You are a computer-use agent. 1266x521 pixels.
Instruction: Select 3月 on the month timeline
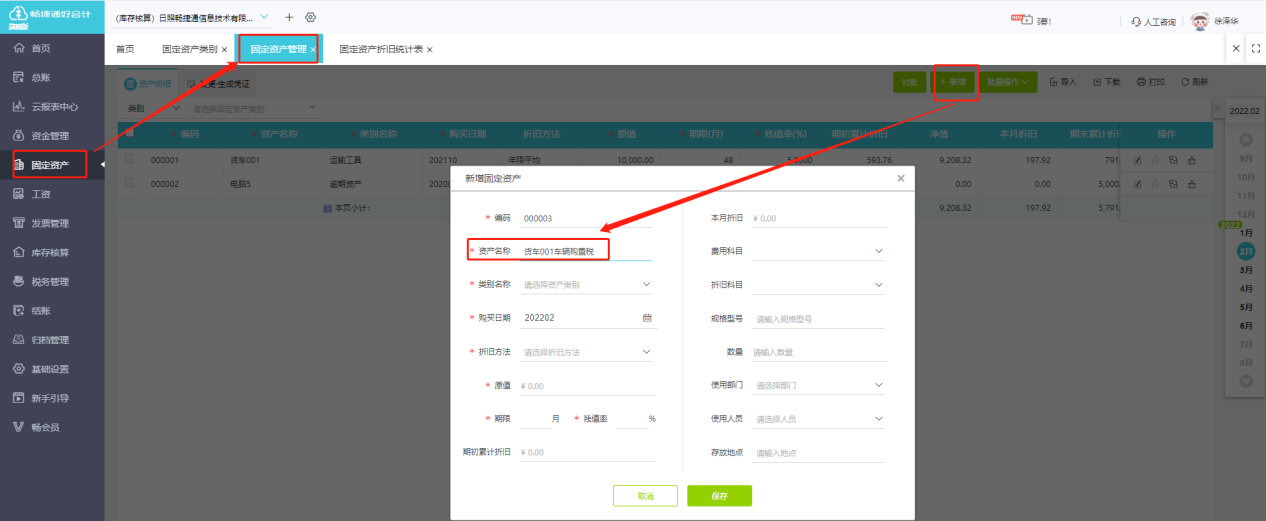pyautogui.click(x=1246, y=270)
